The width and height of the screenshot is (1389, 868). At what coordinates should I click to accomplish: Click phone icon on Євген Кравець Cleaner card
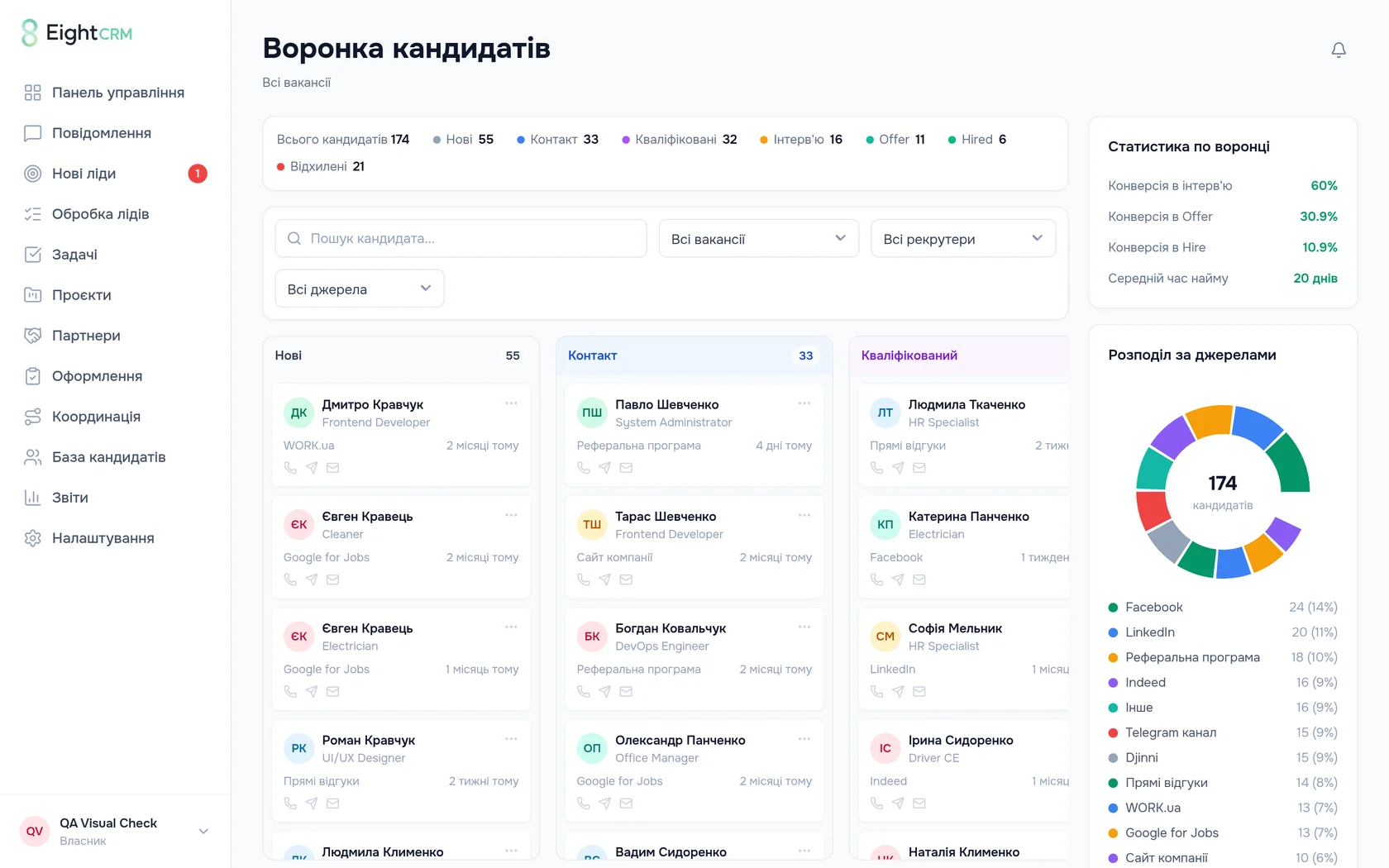[x=290, y=579]
